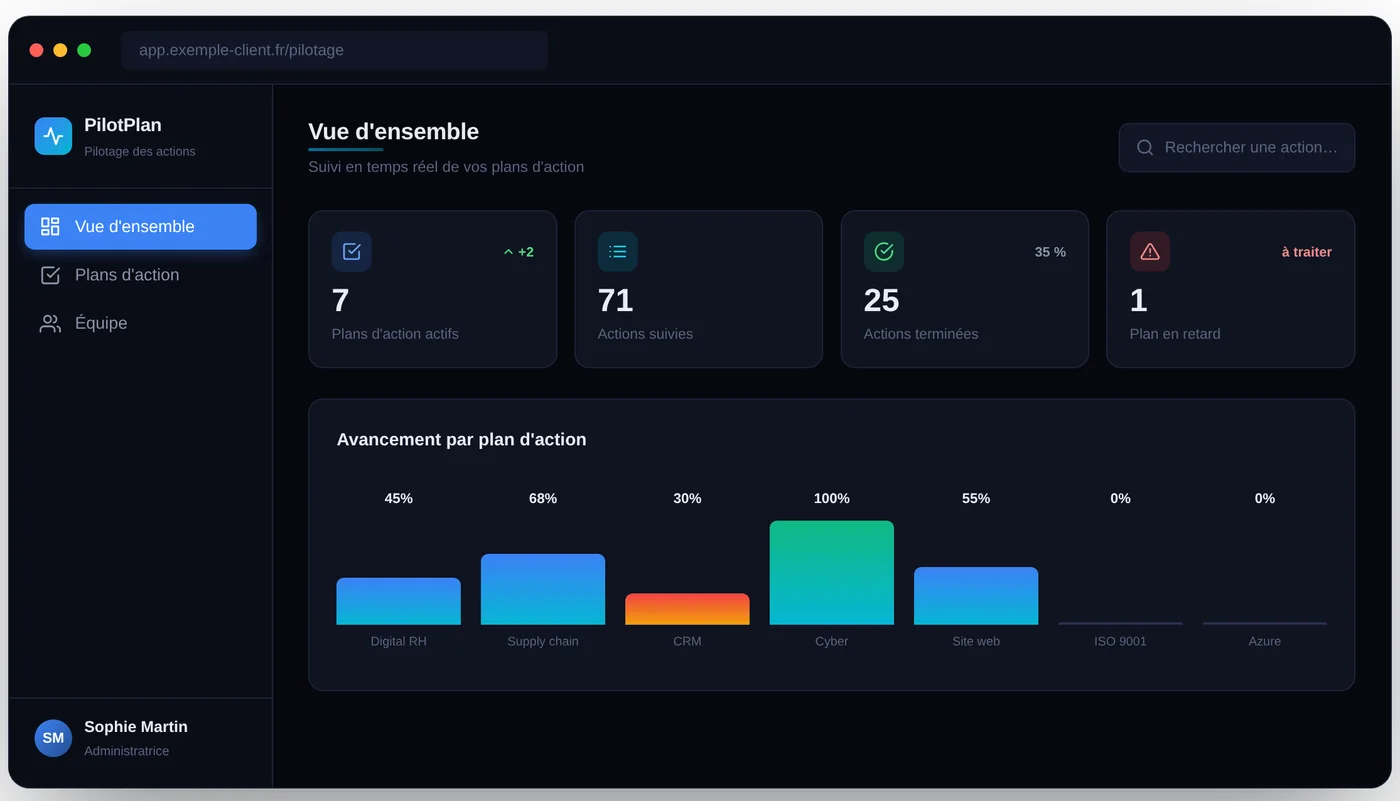The image size is (1400, 801).
Task: Click the grid icon beside Vue d'ensemble
Action: coord(50,226)
